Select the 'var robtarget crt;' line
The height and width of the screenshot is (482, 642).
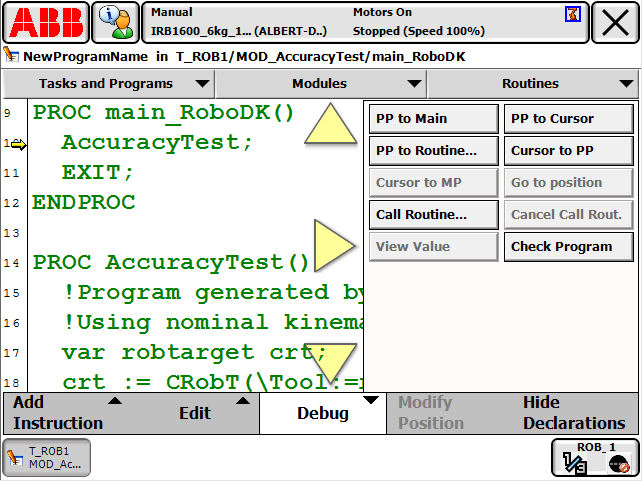[194, 353]
